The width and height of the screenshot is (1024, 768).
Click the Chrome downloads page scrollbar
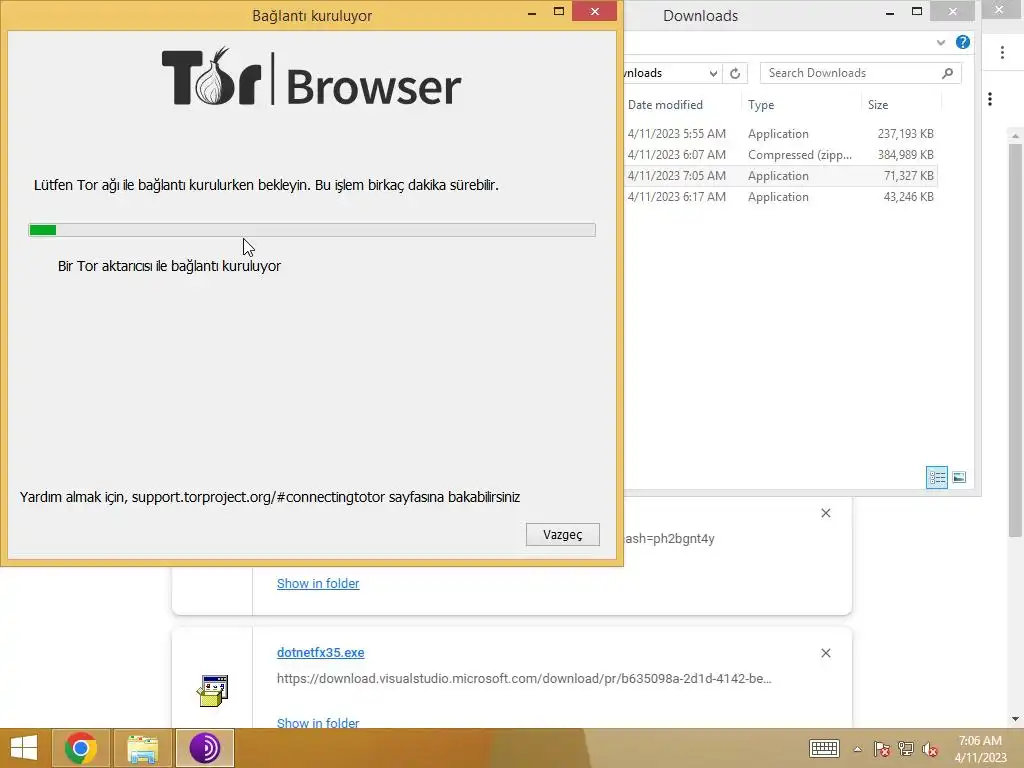tap(1015, 339)
